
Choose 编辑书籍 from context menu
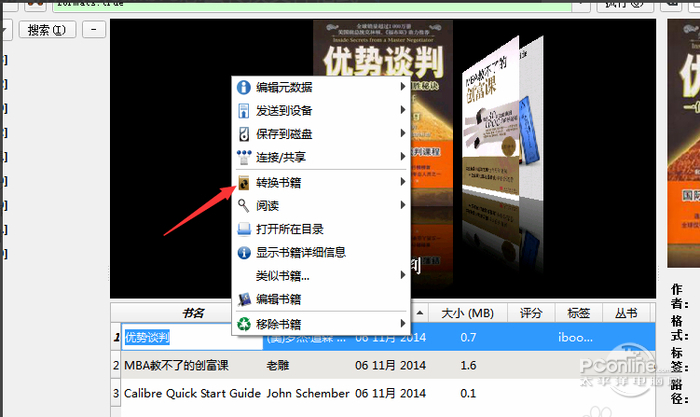pos(321,299)
